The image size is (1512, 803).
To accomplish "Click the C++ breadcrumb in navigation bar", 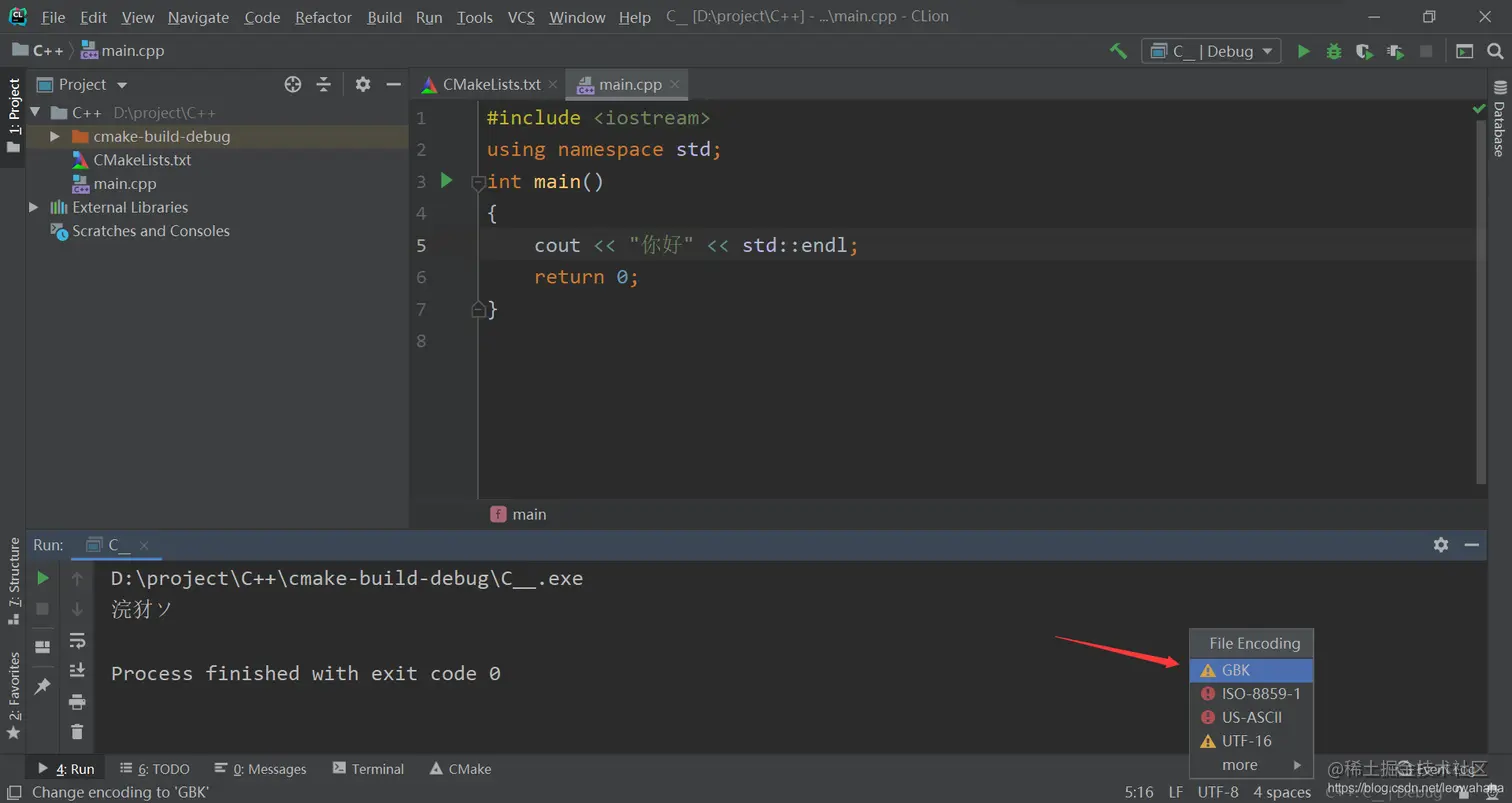I will [39, 51].
